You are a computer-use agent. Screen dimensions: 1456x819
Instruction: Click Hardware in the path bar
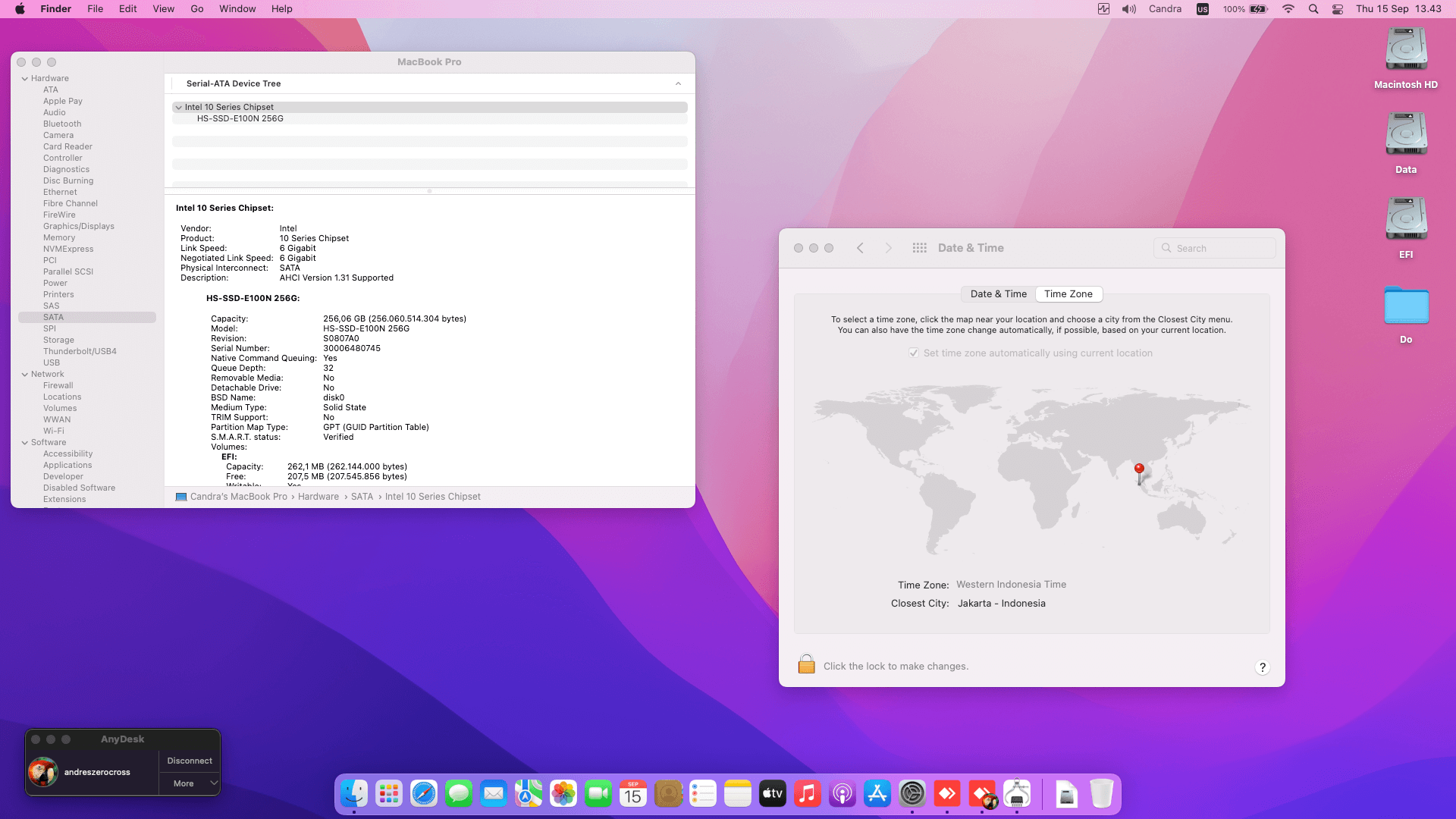coord(318,497)
